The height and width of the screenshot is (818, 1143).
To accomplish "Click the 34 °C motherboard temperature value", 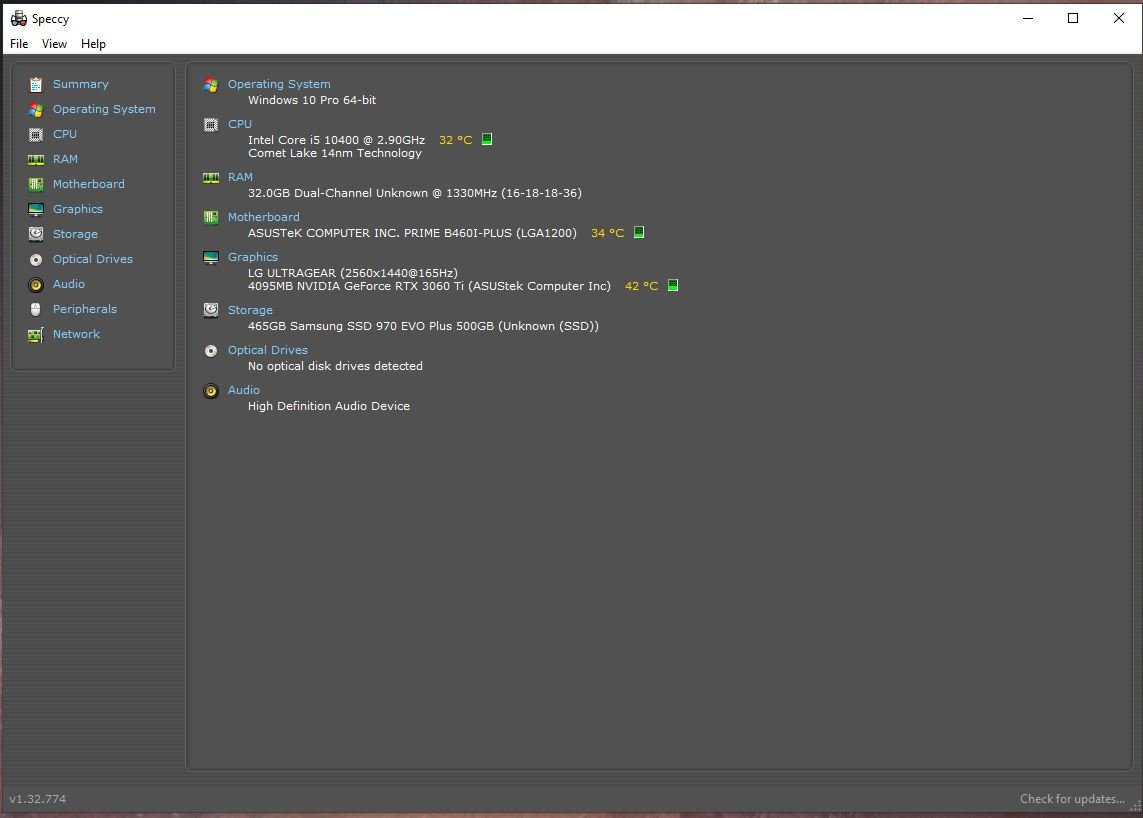I will pyautogui.click(x=607, y=233).
